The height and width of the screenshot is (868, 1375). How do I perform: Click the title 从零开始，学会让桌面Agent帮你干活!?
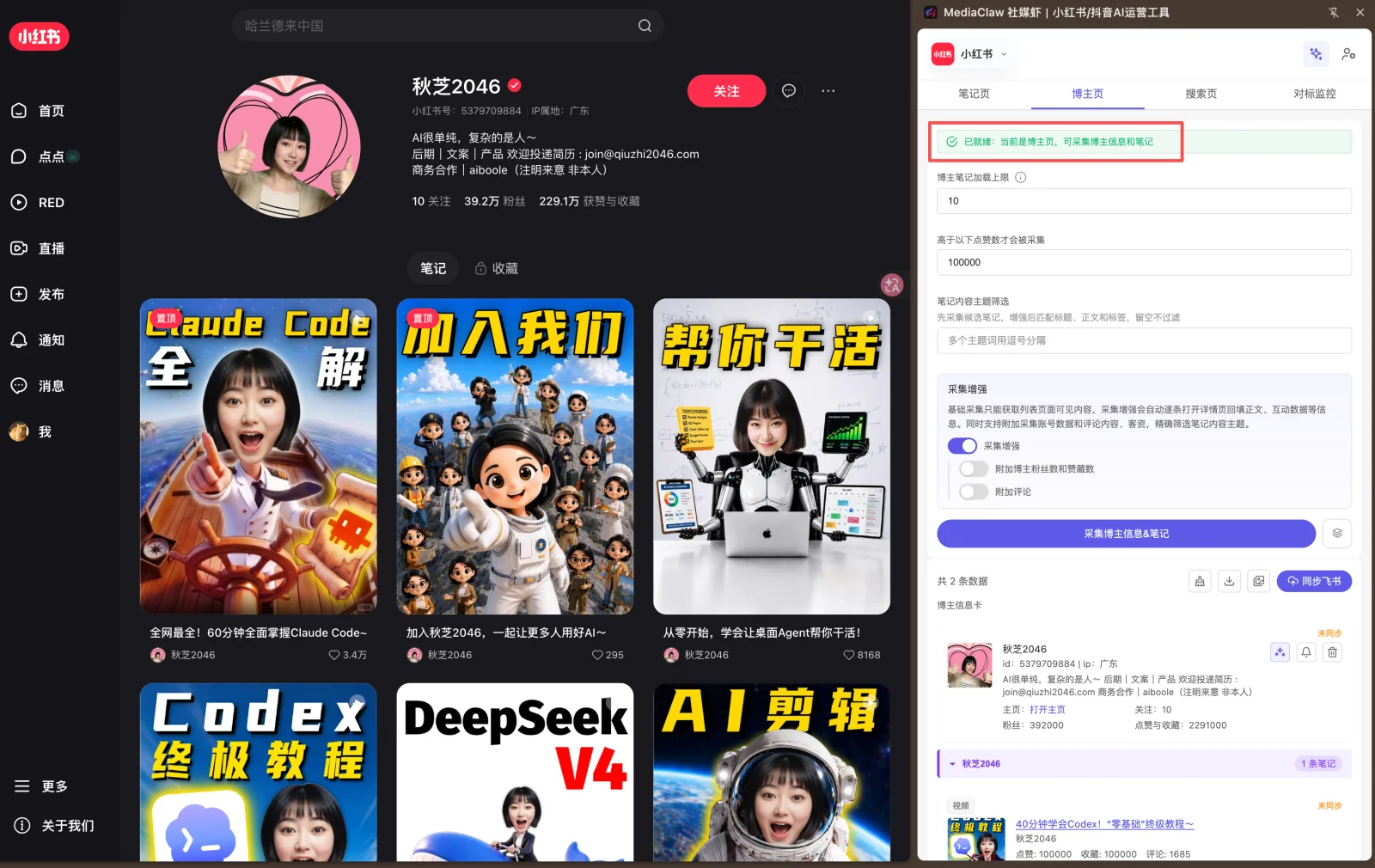click(x=761, y=633)
